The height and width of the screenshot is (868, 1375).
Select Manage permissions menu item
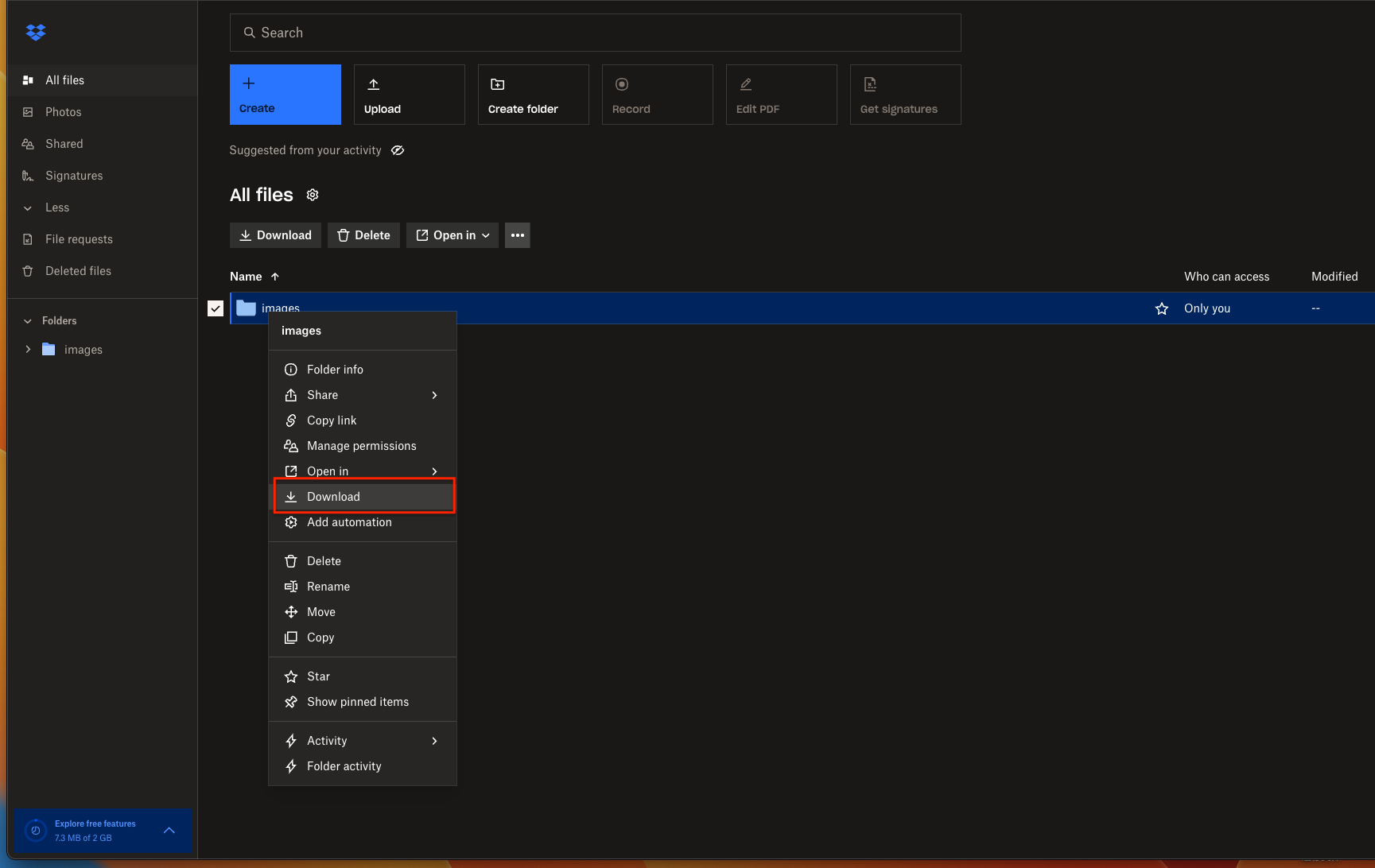[363, 446]
